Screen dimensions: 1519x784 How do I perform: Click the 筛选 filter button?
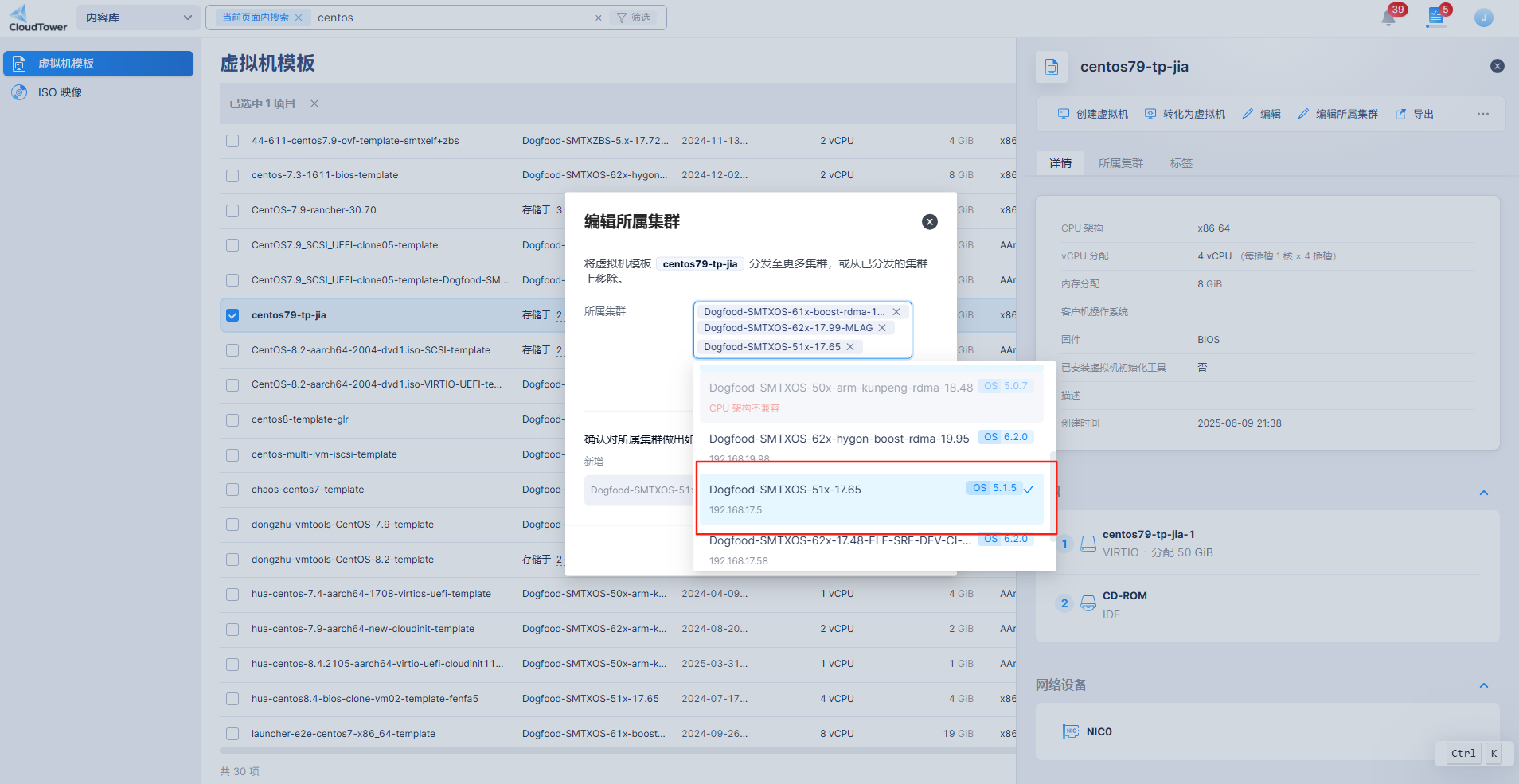tap(634, 18)
